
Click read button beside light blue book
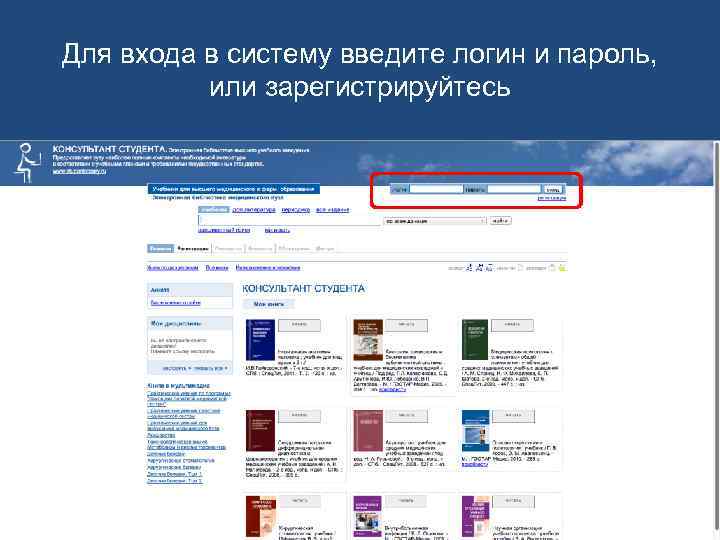(513, 416)
